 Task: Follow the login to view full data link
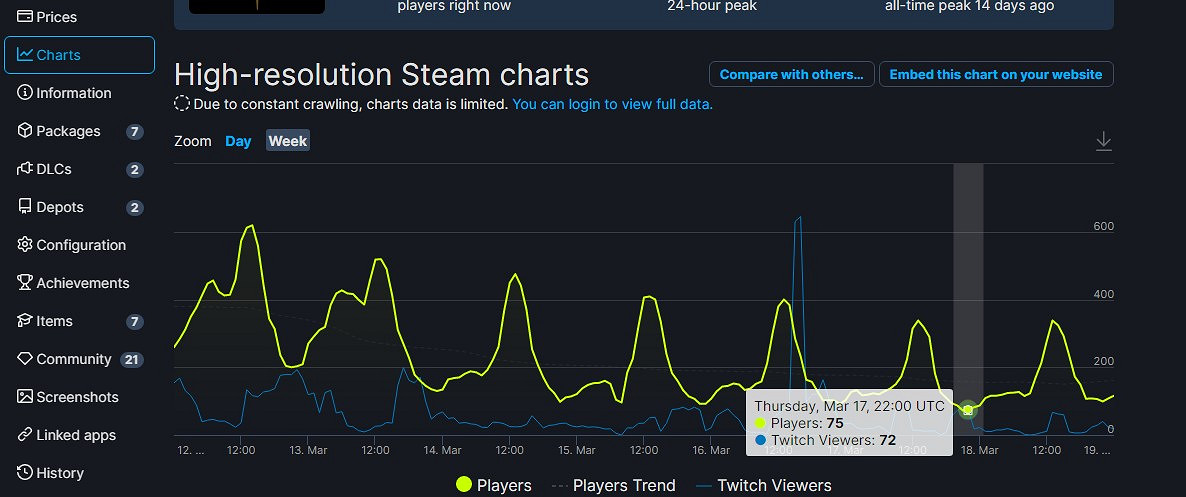pos(612,104)
